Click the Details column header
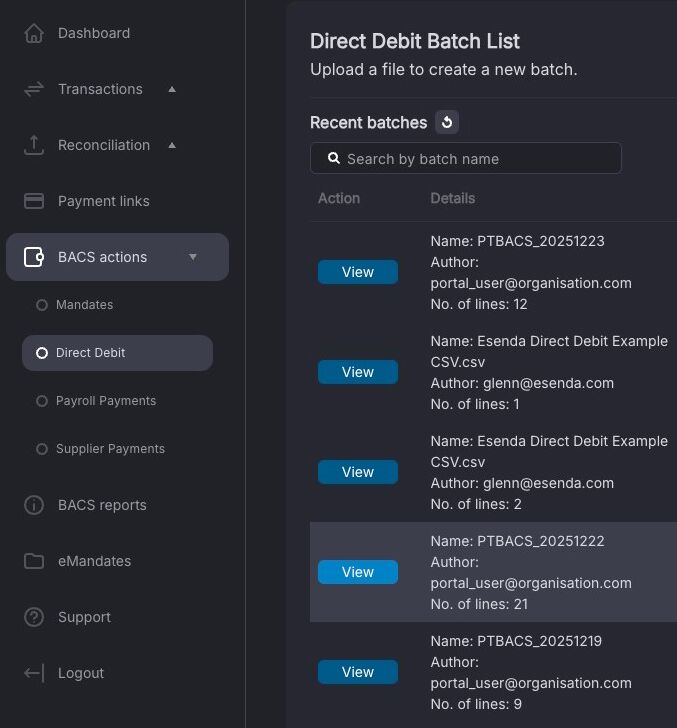The image size is (677, 728). pos(453,198)
